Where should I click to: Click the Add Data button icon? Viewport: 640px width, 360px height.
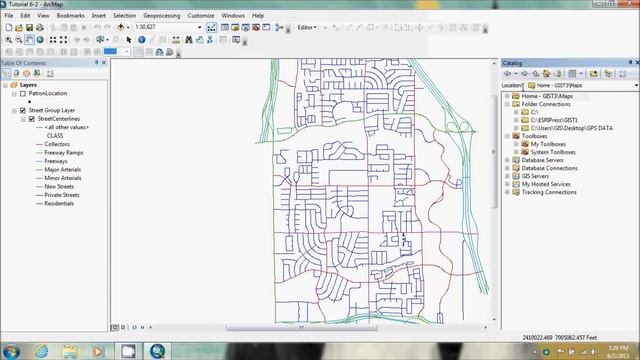[x=120, y=27]
